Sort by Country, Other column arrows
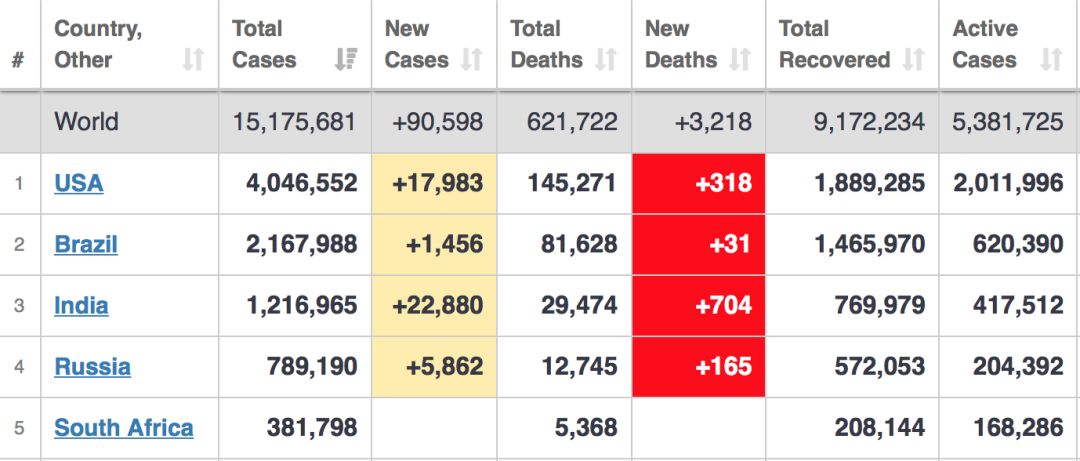Image resolution: width=1080 pixels, height=461 pixels. (x=194, y=60)
